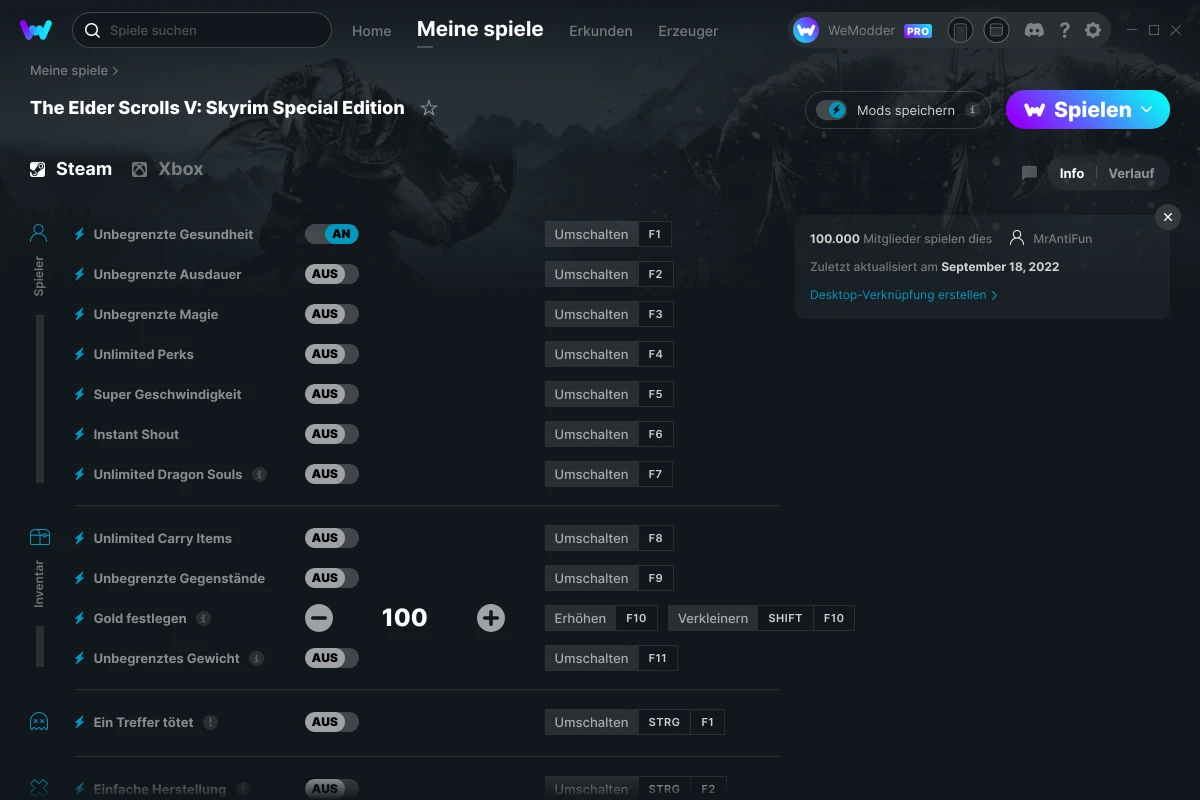Click Umschalten for Unlimited Perks

592,354
